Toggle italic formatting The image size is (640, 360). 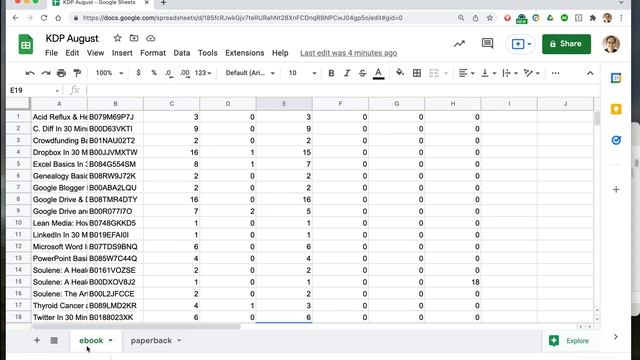tap(347, 73)
